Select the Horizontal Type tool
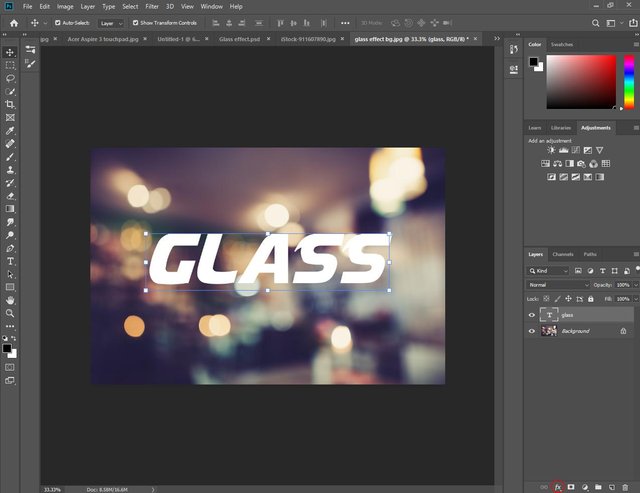The image size is (640, 493). (x=10, y=260)
